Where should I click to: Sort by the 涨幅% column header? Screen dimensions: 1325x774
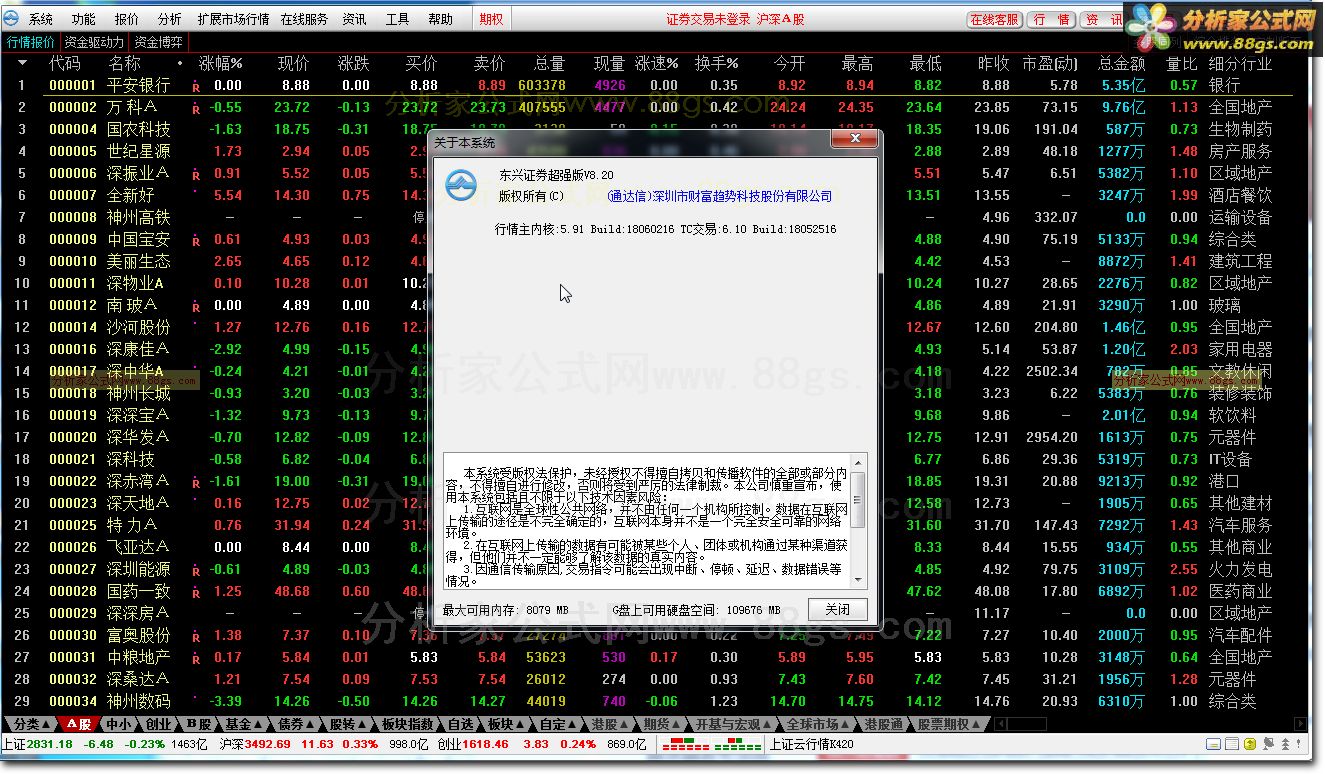(x=220, y=63)
